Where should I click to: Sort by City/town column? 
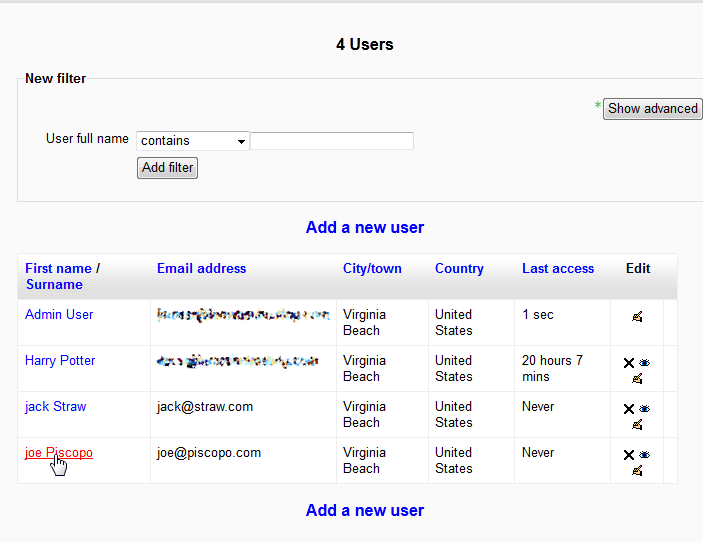tap(372, 268)
